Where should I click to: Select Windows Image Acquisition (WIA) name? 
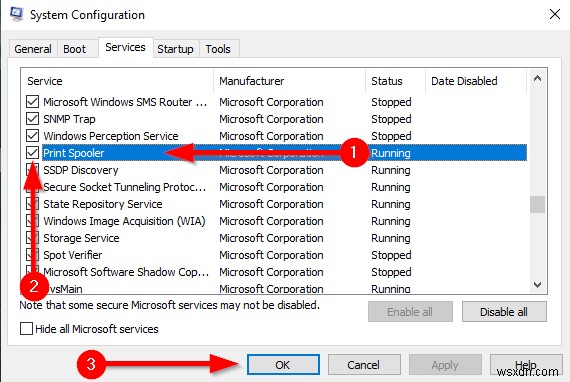(x=124, y=221)
